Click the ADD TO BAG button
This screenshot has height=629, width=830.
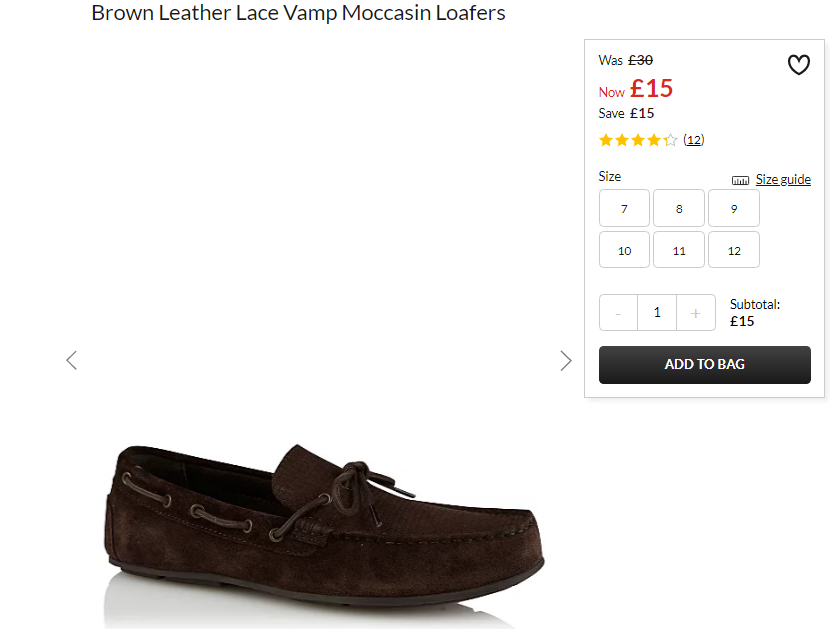coord(705,365)
